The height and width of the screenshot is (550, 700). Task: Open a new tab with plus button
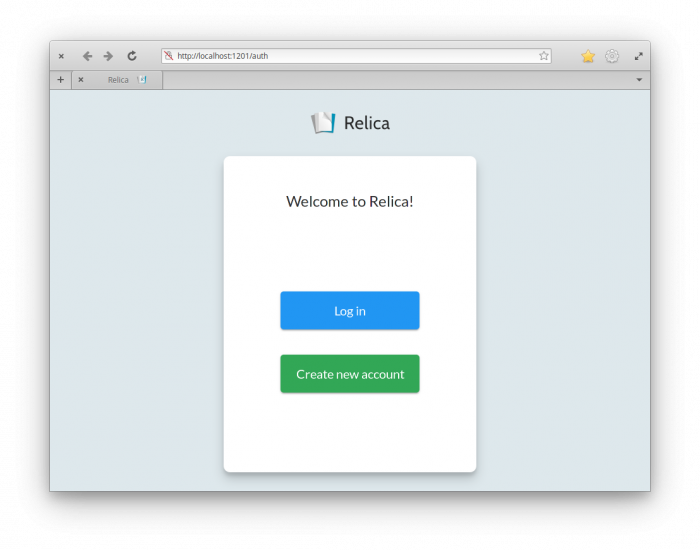(60, 80)
